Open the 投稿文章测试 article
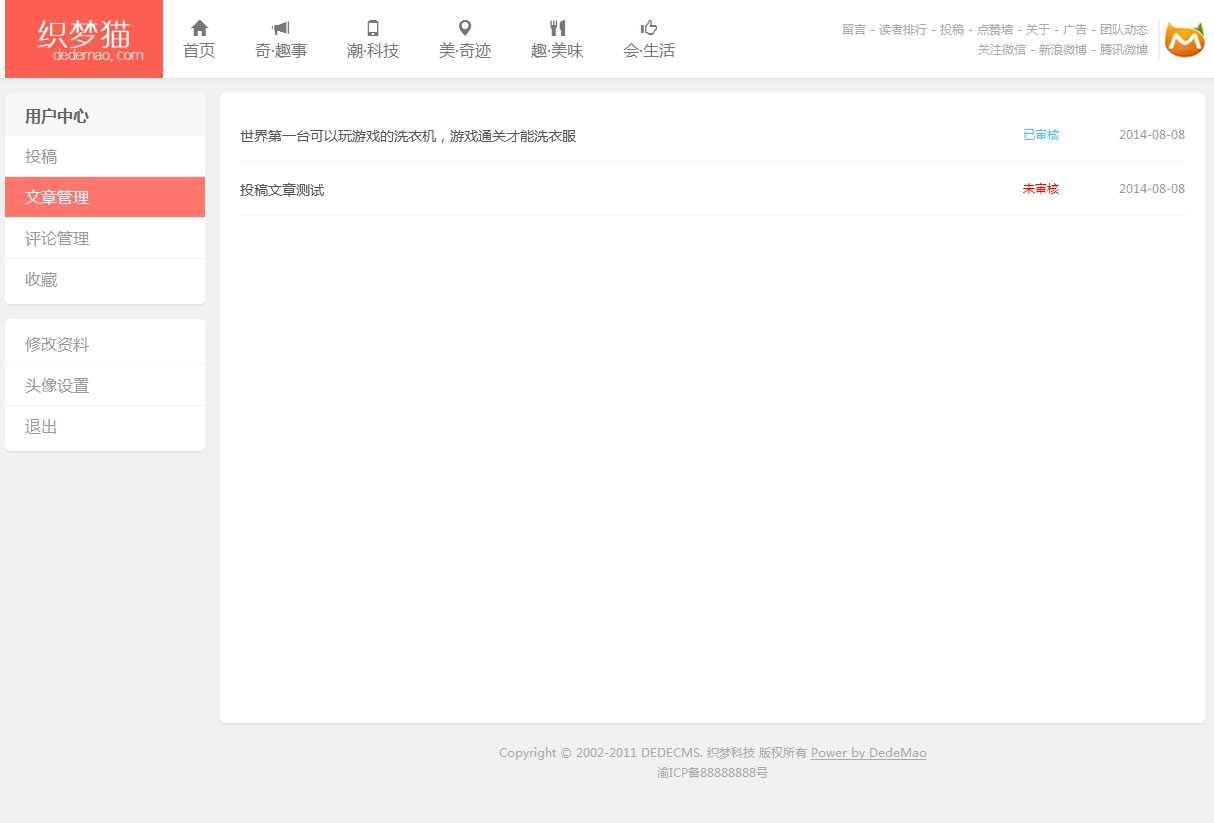1214x823 pixels. (282, 190)
